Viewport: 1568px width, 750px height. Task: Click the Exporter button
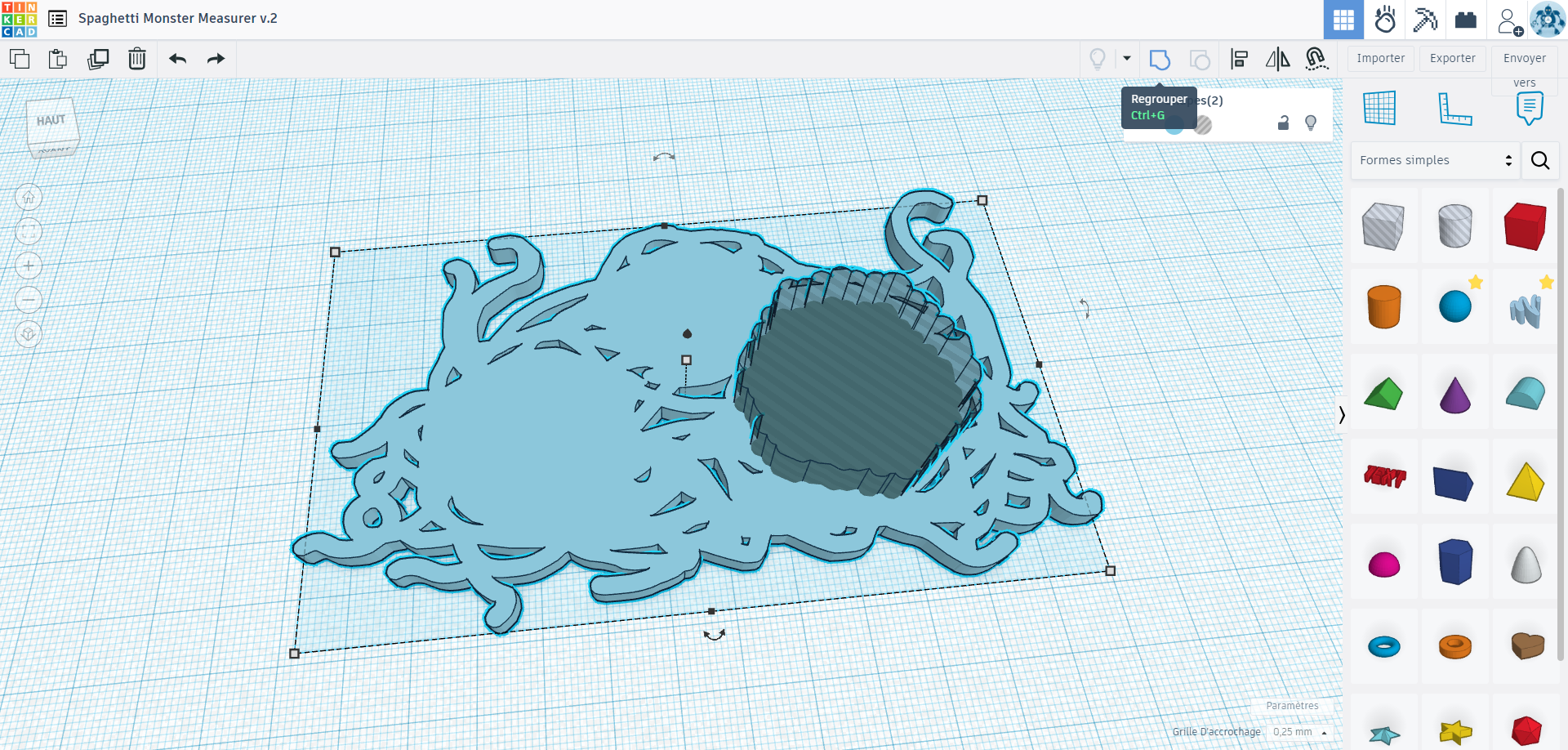(1453, 58)
